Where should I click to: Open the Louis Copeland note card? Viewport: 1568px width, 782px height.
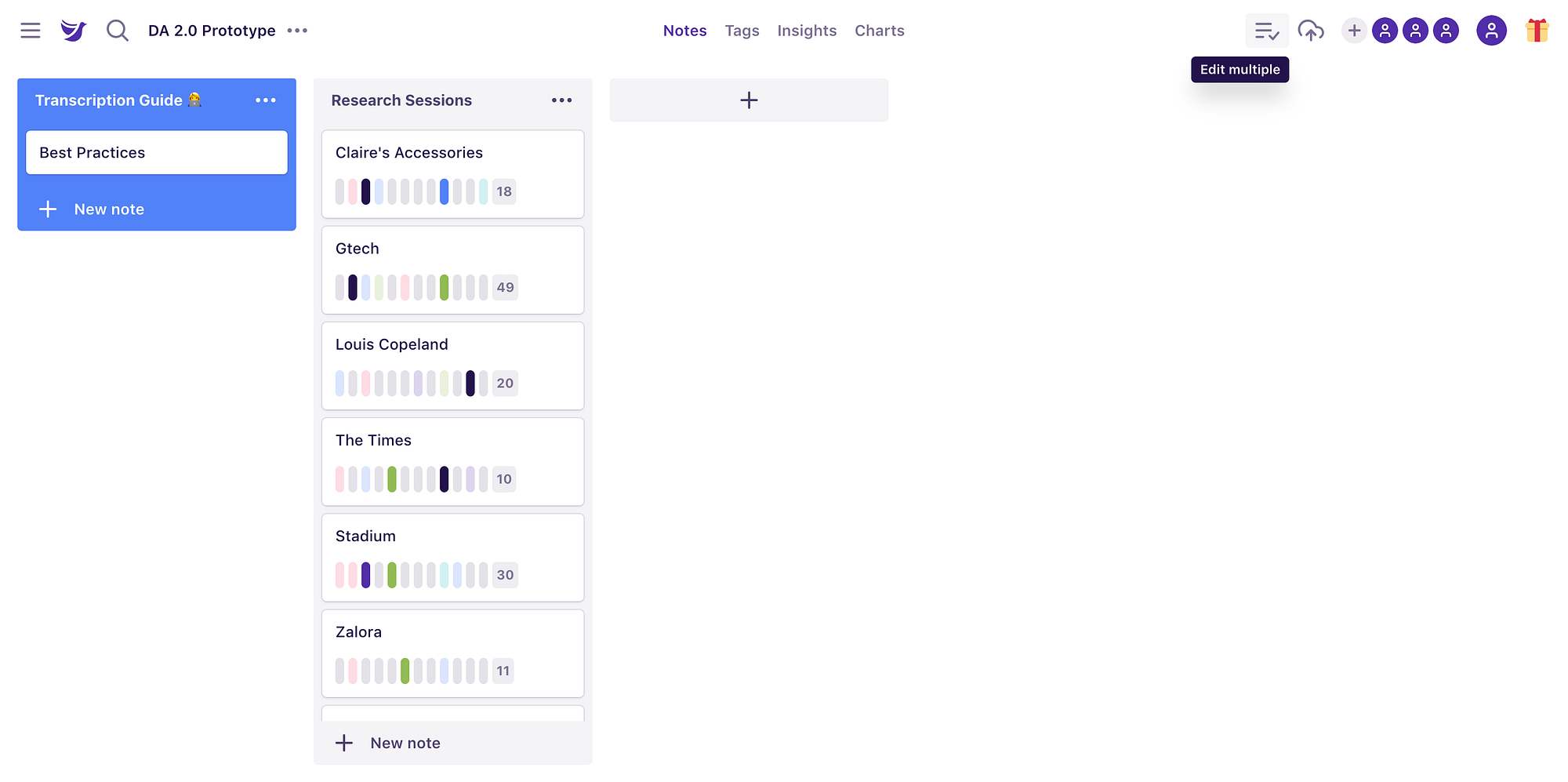(x=452, y=345)
